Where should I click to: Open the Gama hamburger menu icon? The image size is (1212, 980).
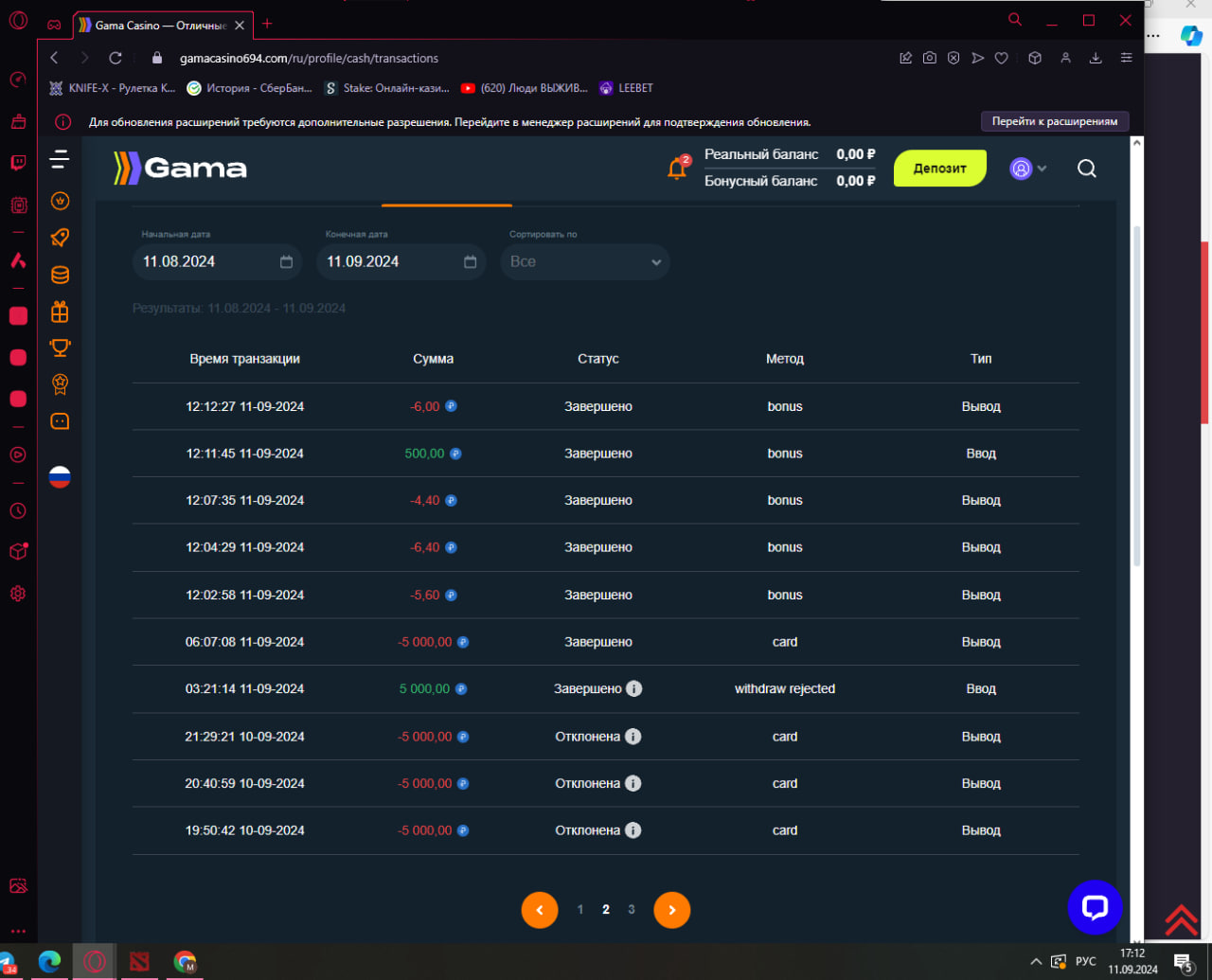tap(60, 160)
